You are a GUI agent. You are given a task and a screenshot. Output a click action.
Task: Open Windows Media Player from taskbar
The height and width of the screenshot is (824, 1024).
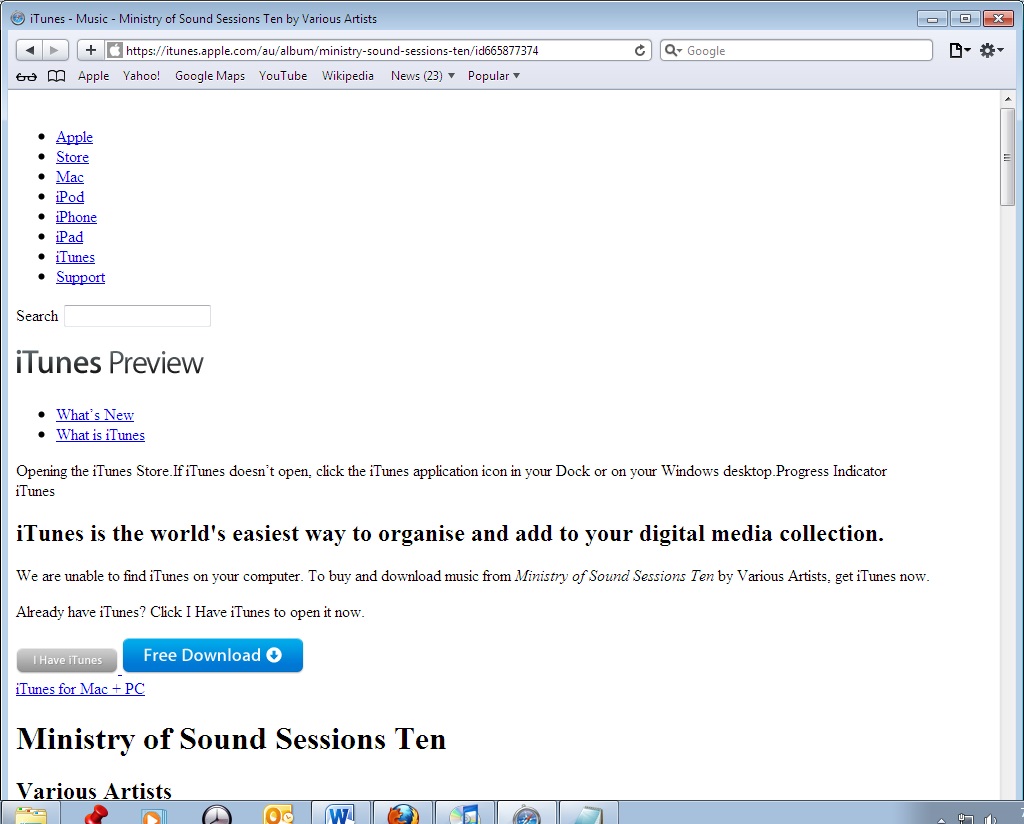[x=154, y=815]
